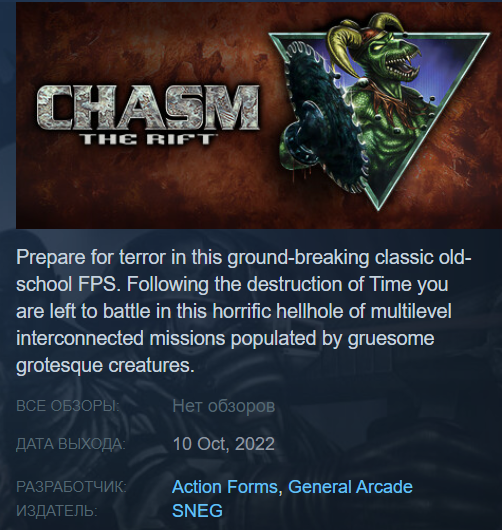The width and height of the screenshot is (502, 530).
Task: Click the 'interconnected missions' description line
Action: tap(225, 339)
